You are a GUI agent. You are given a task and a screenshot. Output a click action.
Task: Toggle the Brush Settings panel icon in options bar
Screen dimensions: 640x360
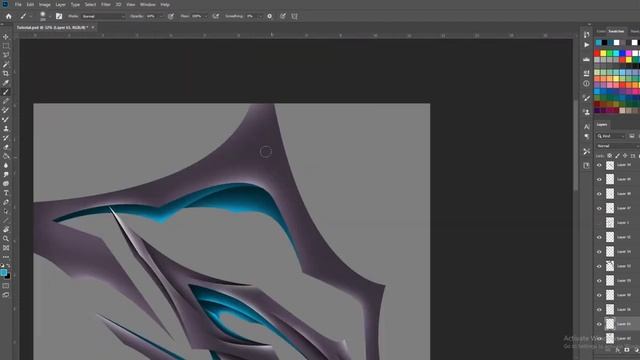pos(59,16)
